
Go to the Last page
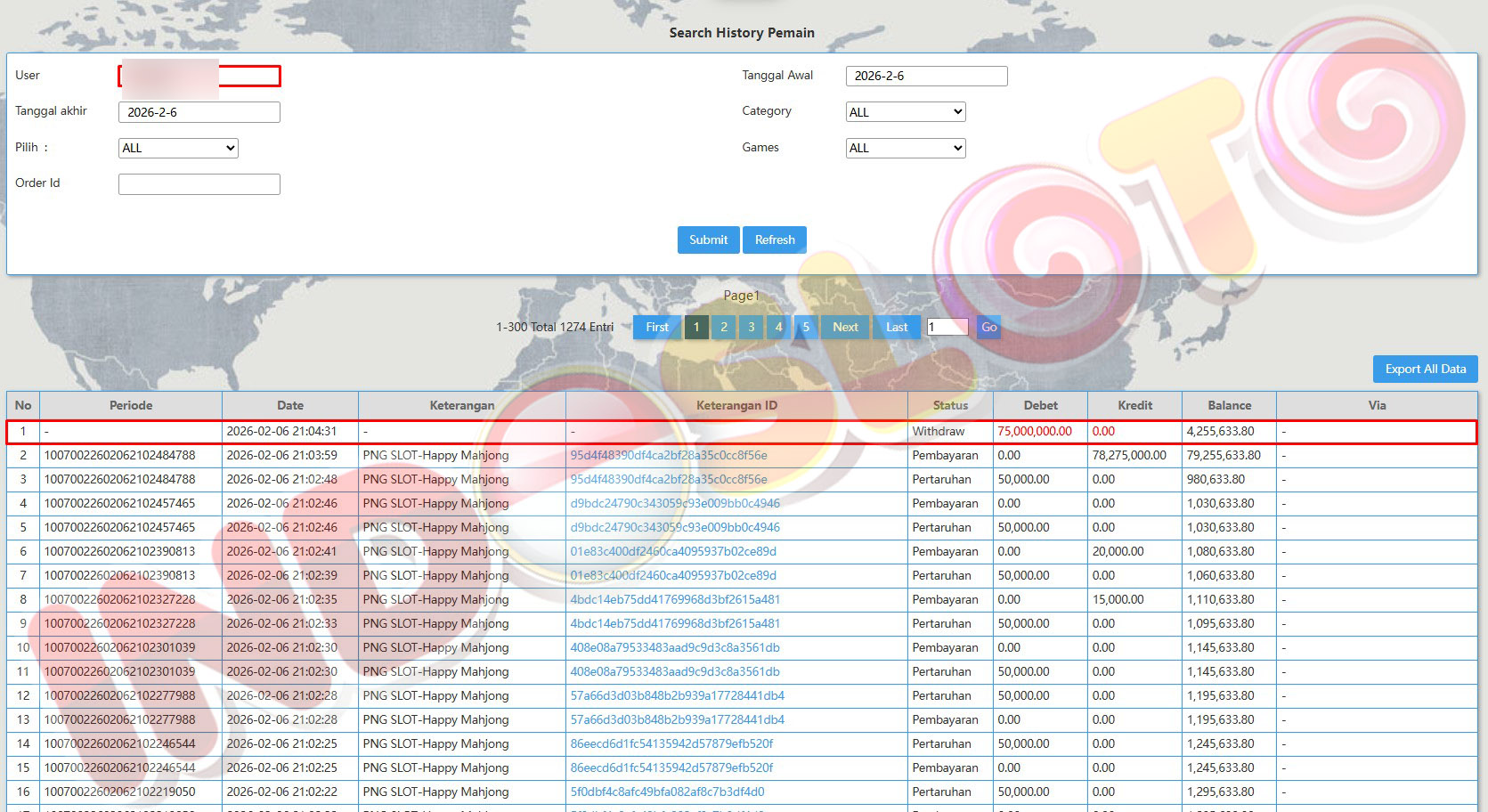pos(897,327)
